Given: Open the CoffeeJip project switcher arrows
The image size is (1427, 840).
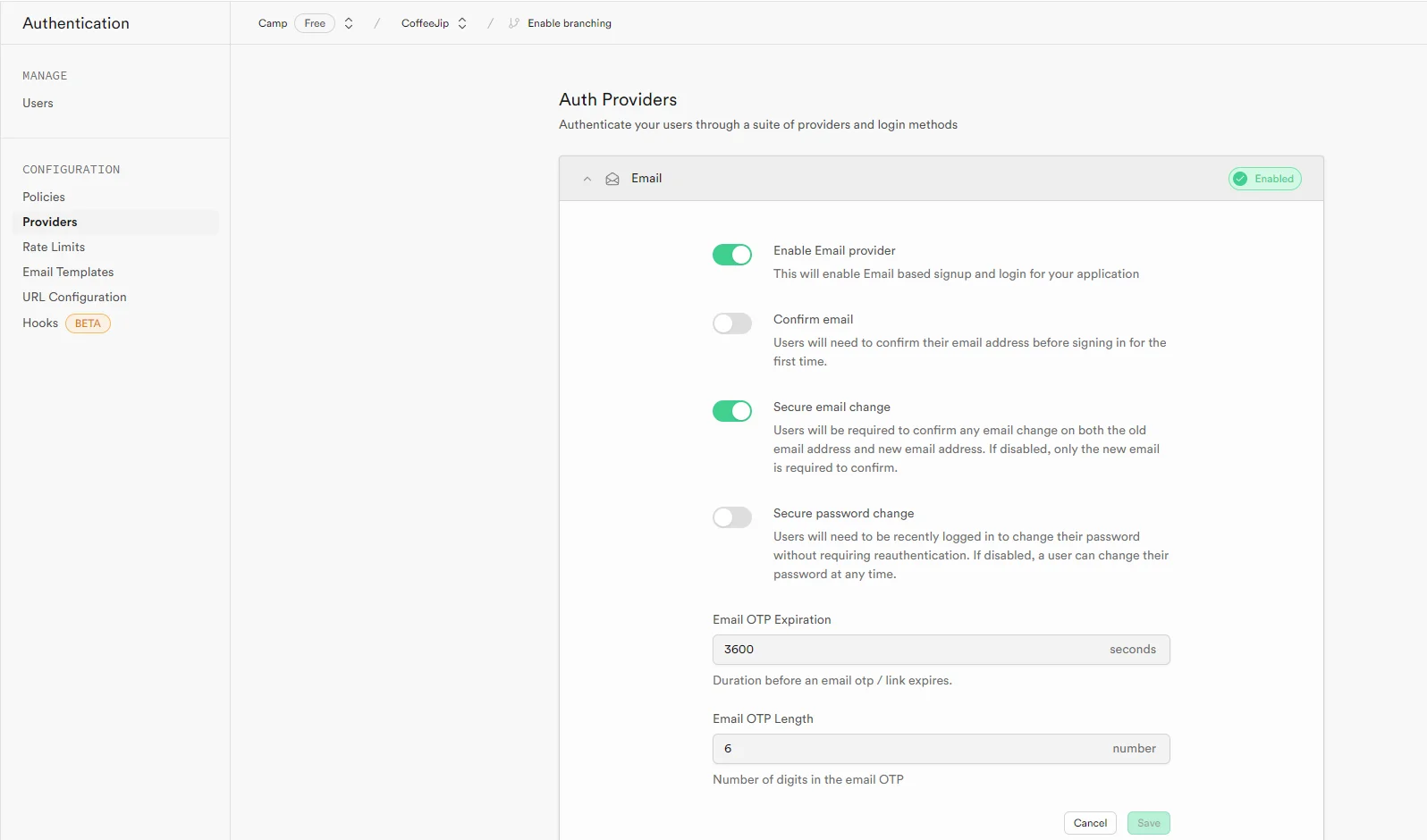Looking at the screenshot, I should point(462,23).
